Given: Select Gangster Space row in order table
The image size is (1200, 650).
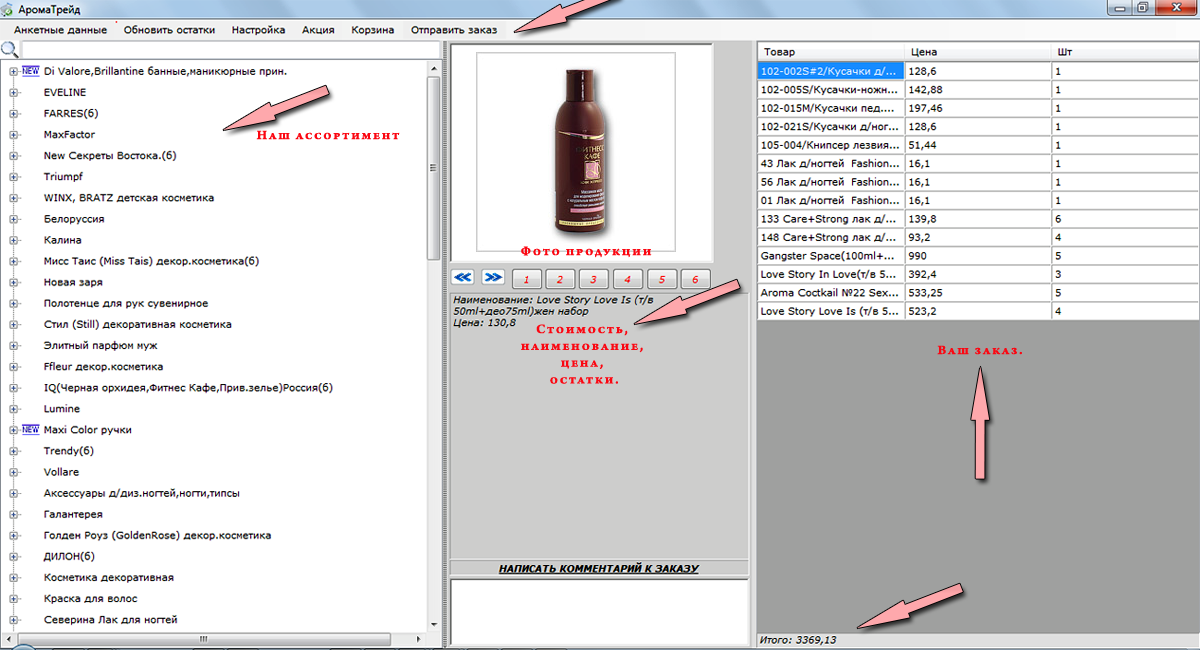Looking at the screenshot, I should click(x=978, y=255).
